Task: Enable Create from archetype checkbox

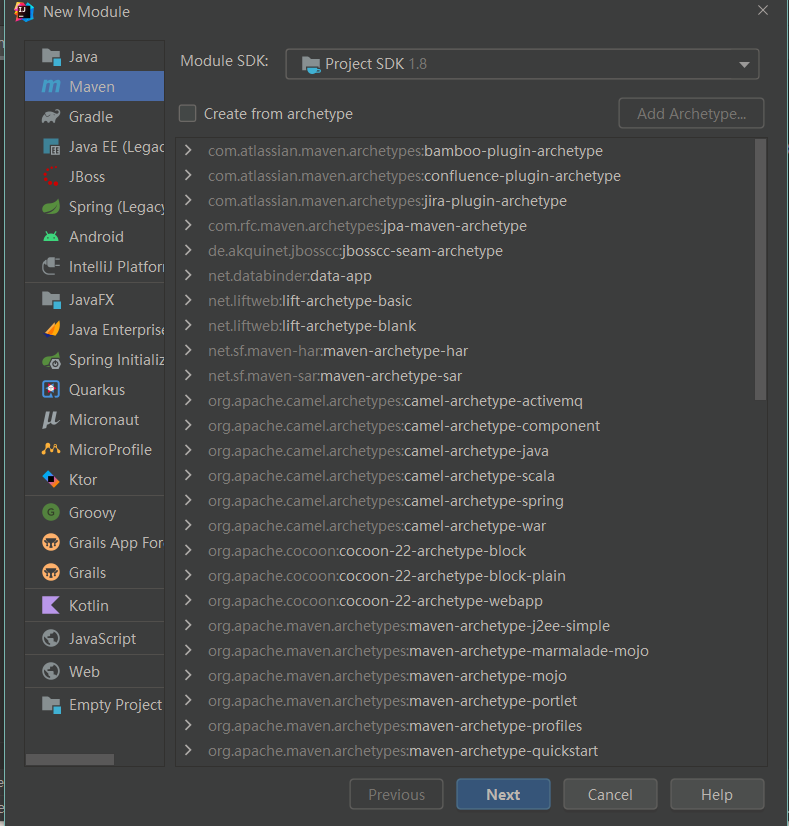Action: pyautogui.click(x=188, y=113)
